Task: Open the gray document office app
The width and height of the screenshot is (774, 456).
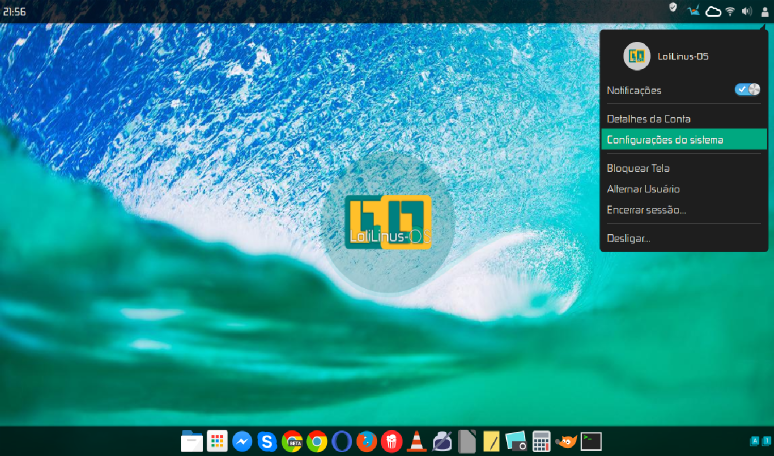Action: click(x=466, y=442)
